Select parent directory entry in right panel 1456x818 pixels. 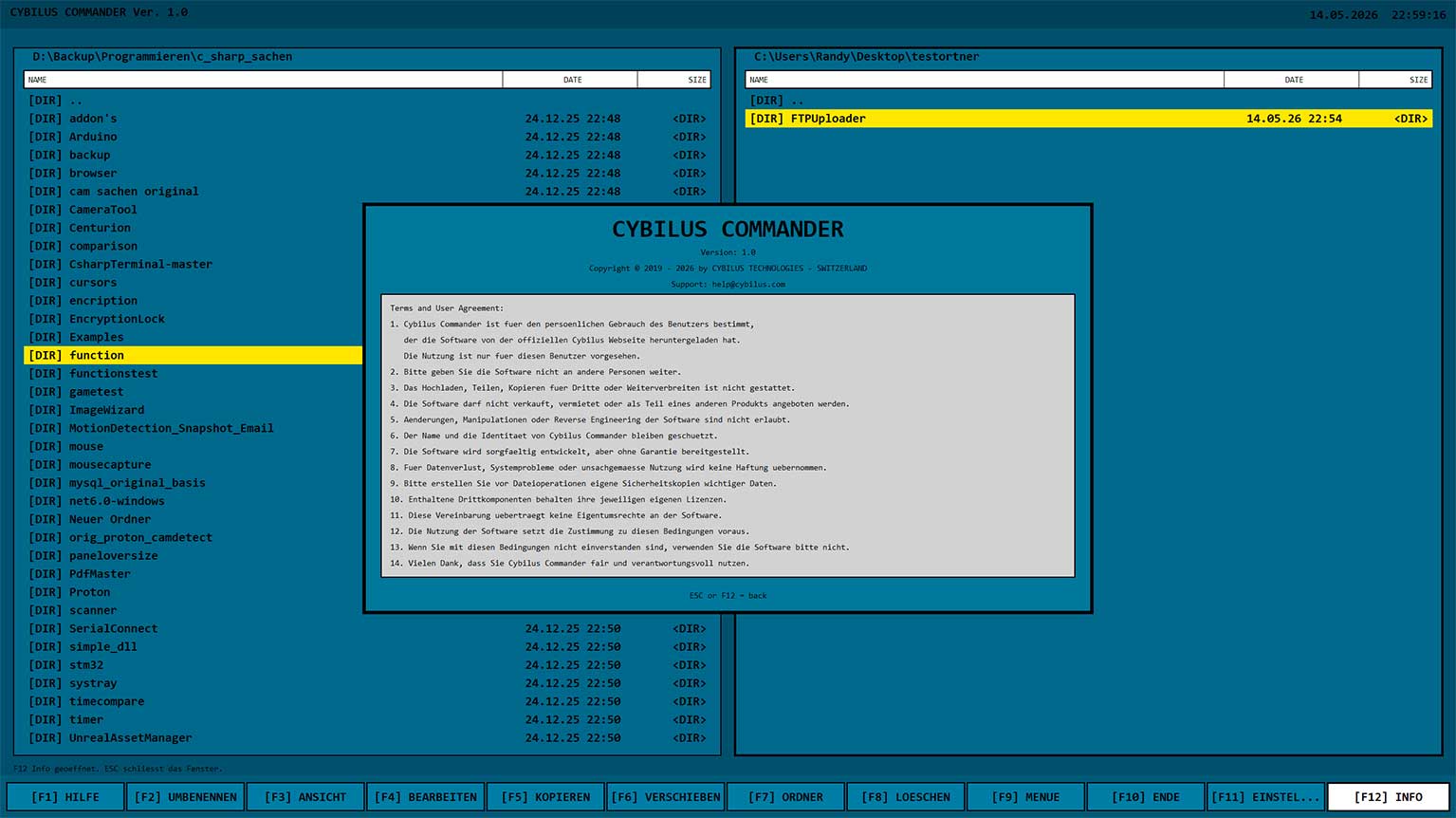pyautogui.click(x=1089, y=100)
